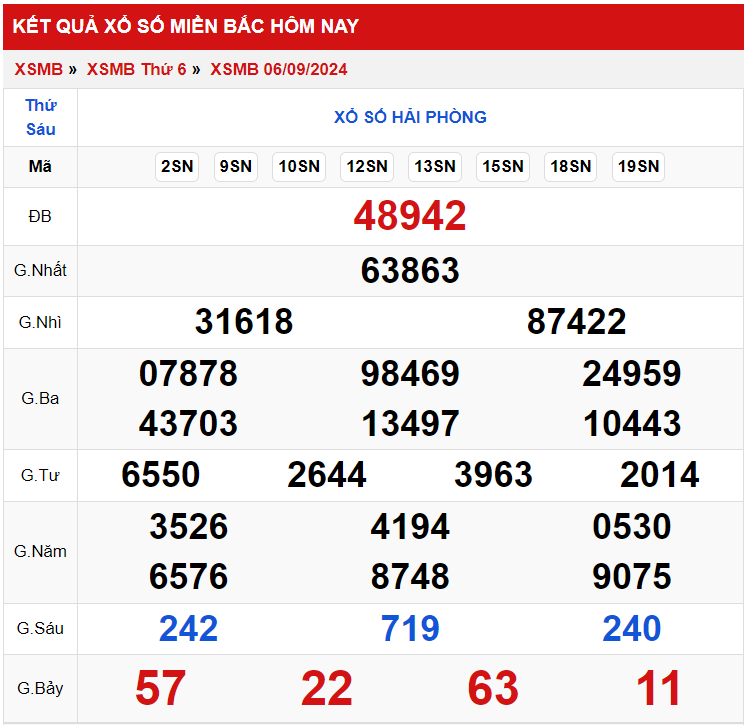Choose the 13SN code badge
747x725 pixels.
point(435,167)
